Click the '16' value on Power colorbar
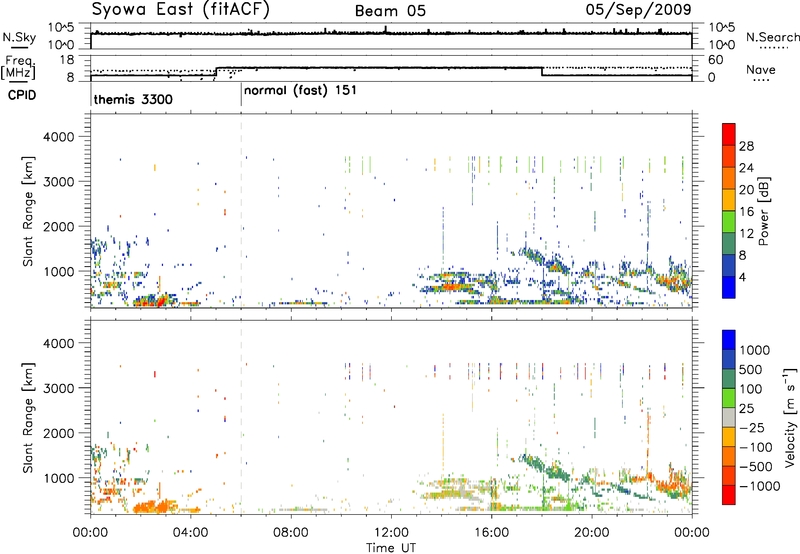The width and height of the screenshot is (800, 554). pos(746,212)
